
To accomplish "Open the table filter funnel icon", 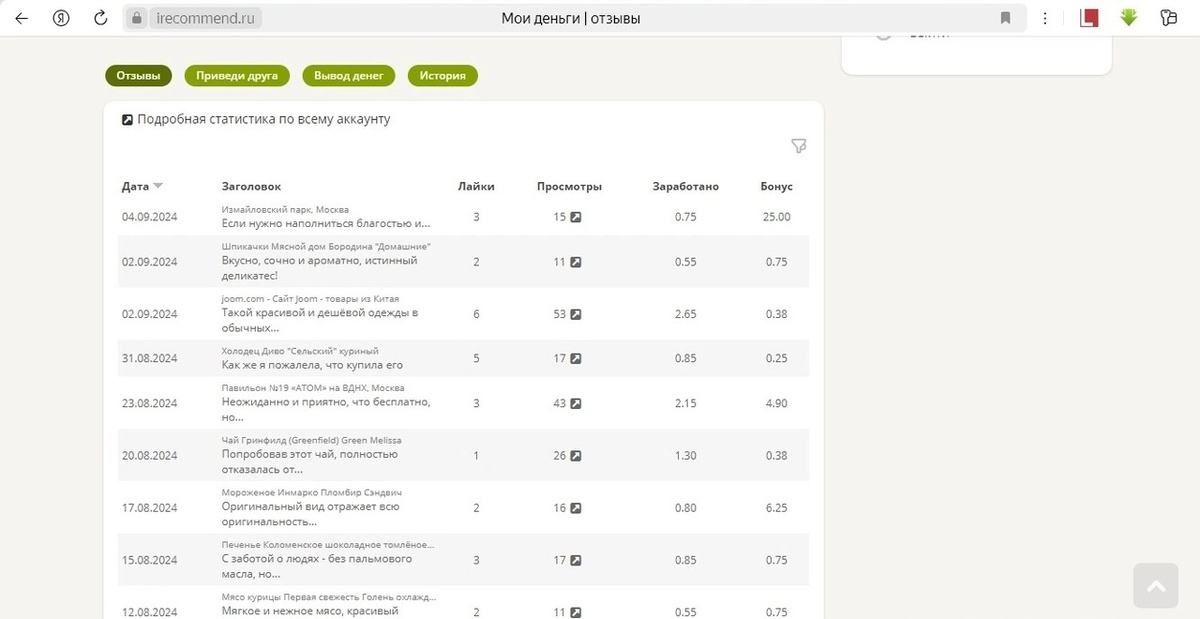I will [x=798, y=146].
